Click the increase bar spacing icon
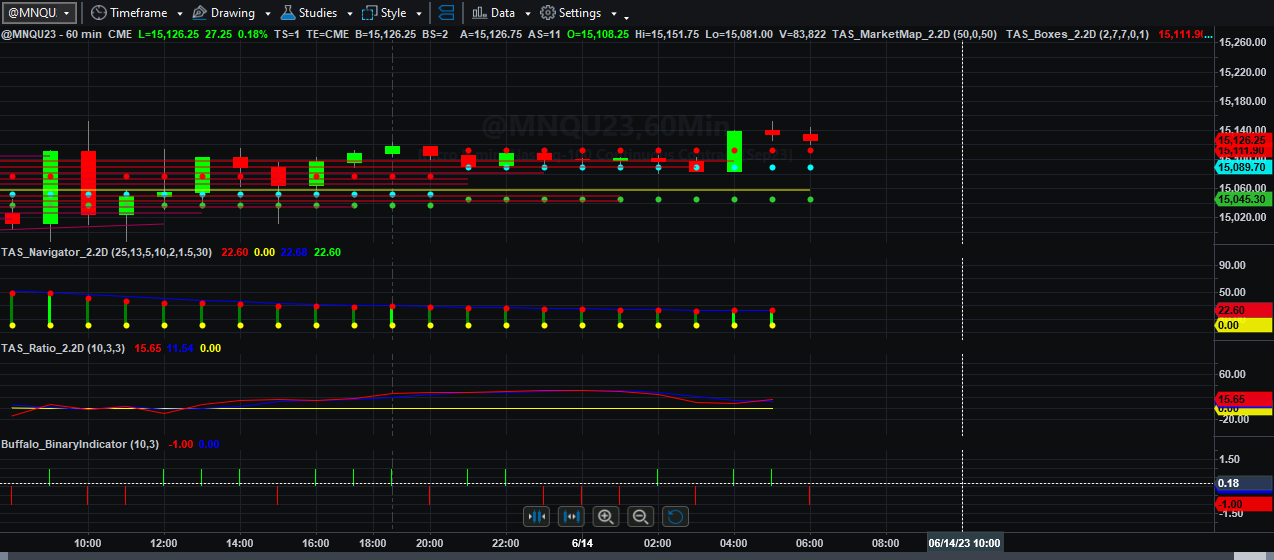This screenshot has height=560, width=1274. pyautogui.click(x=571, y=516)
